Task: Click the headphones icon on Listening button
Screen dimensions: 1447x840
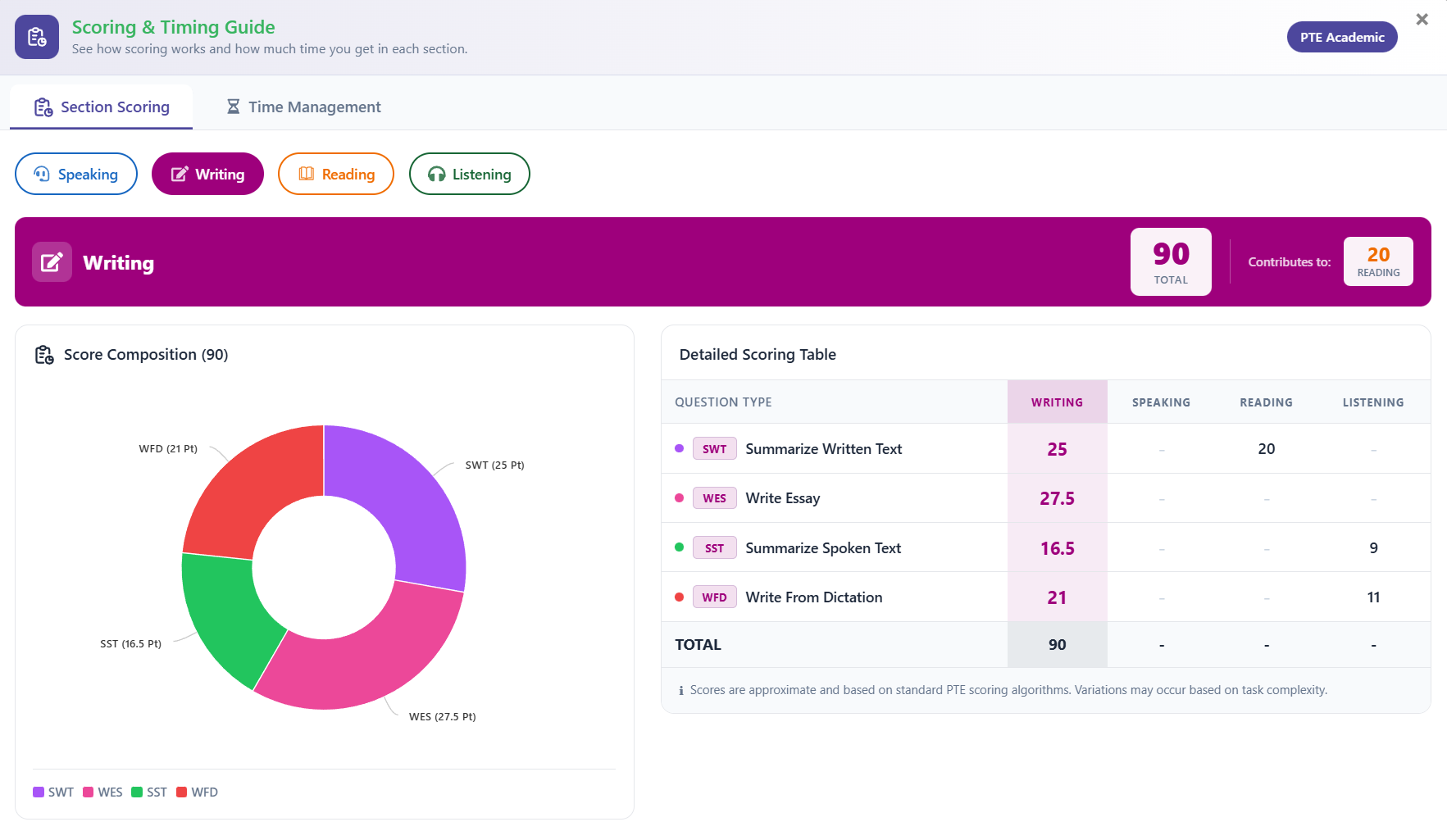Action: (x=437, y=175)
